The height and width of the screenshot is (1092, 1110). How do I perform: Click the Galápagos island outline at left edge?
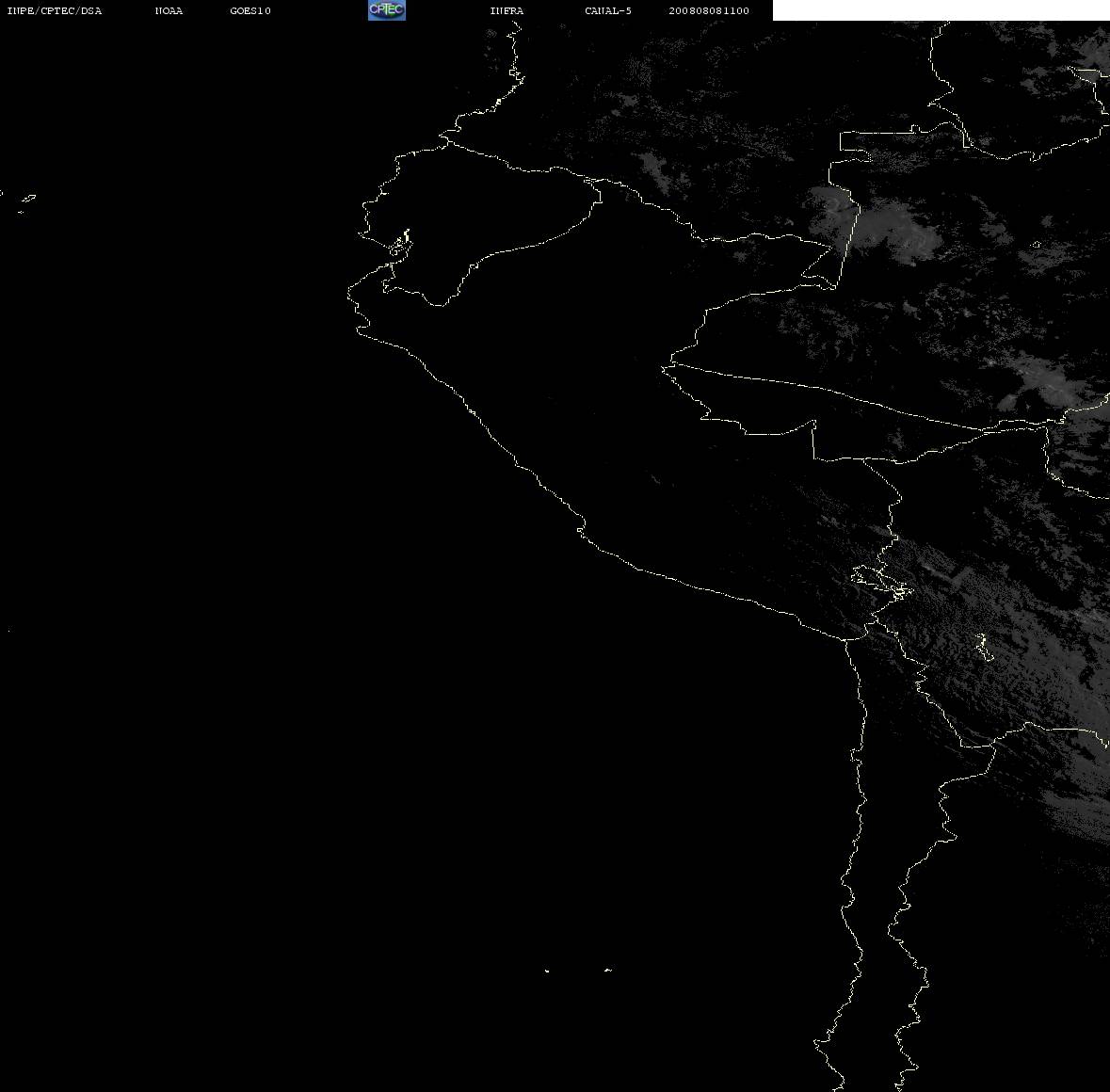[x=27, y=199]
